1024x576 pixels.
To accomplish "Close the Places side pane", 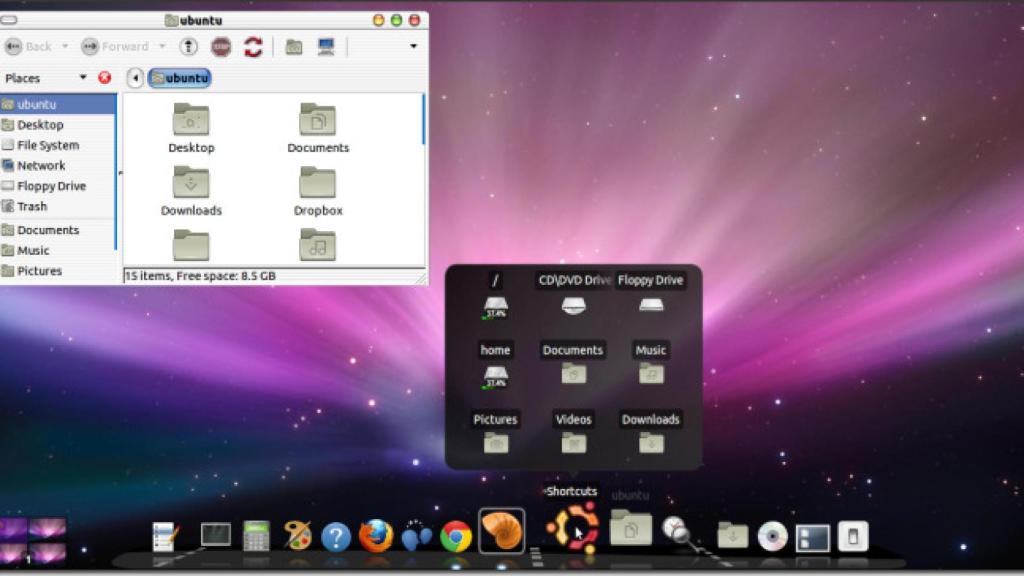I will click(105, 78).
